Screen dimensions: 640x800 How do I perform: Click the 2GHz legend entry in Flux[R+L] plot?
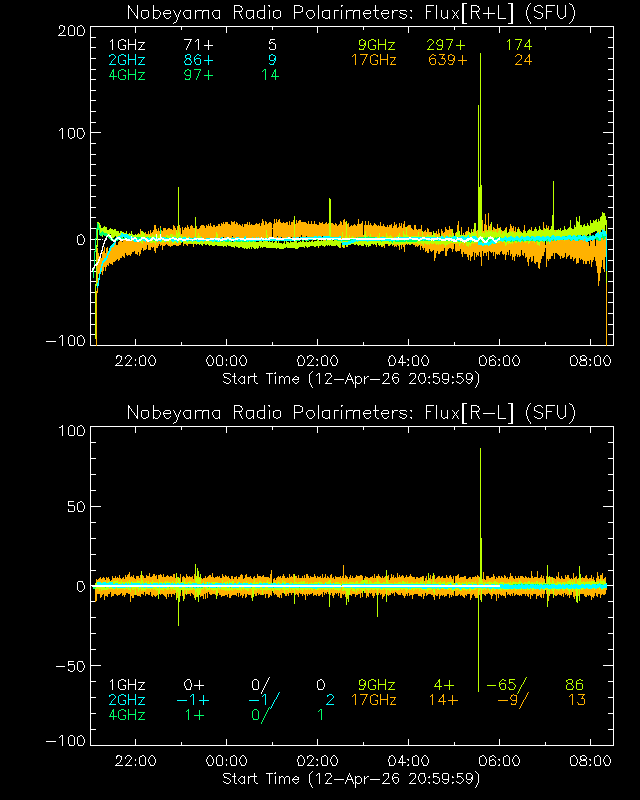[x=126, y=60]
